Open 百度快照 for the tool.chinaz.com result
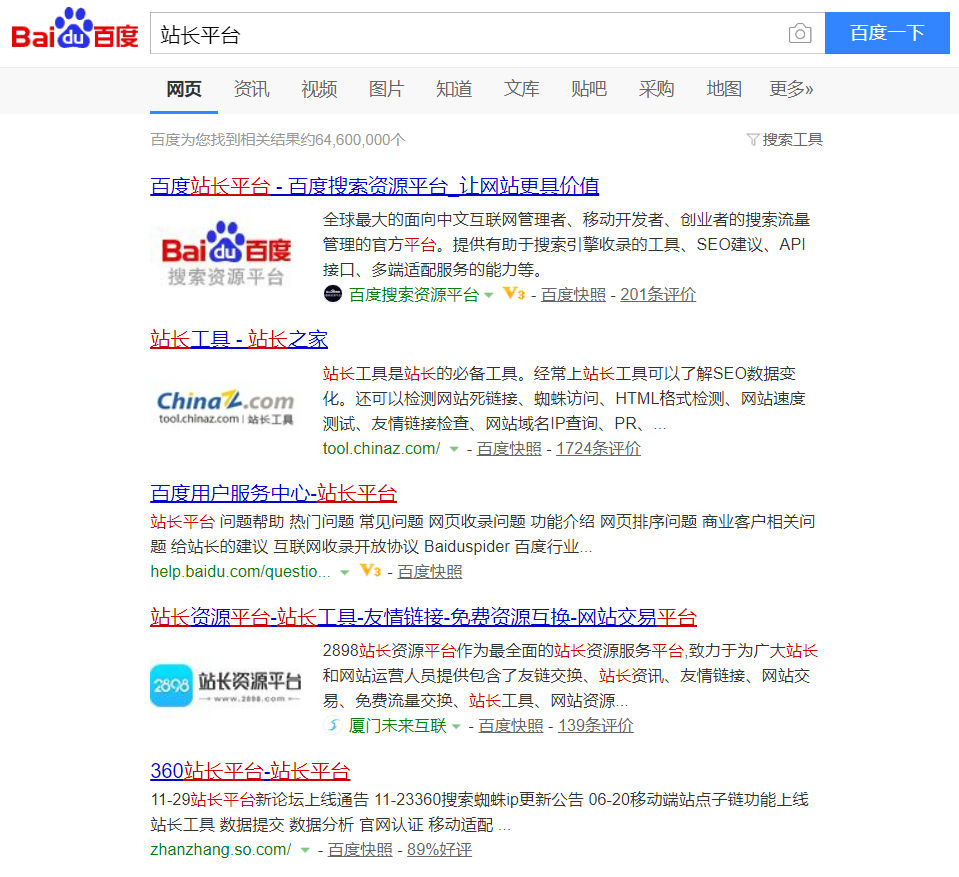 click(x=509, y=449)
